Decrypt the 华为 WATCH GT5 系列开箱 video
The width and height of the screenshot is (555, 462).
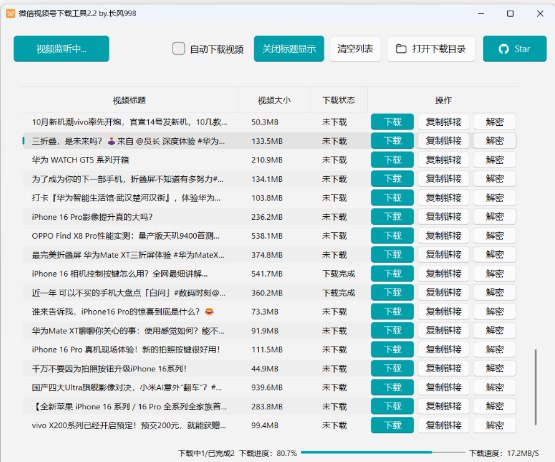494,160
